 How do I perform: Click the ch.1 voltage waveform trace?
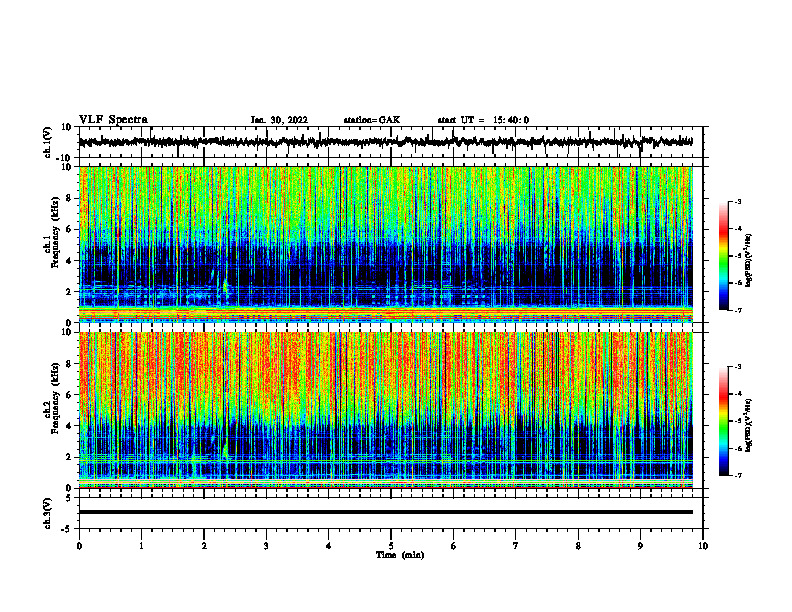(x=385, y=142)
